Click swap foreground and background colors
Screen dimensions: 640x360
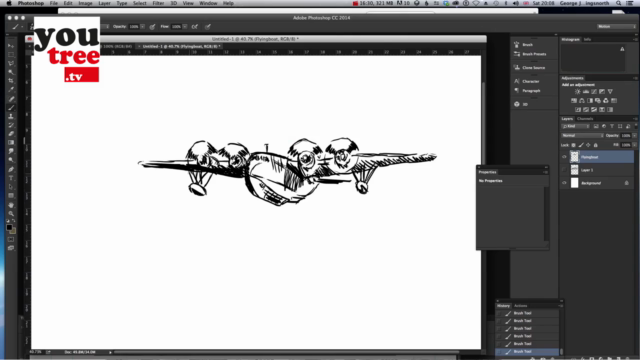pyautogui.click(x=14, y=221)
